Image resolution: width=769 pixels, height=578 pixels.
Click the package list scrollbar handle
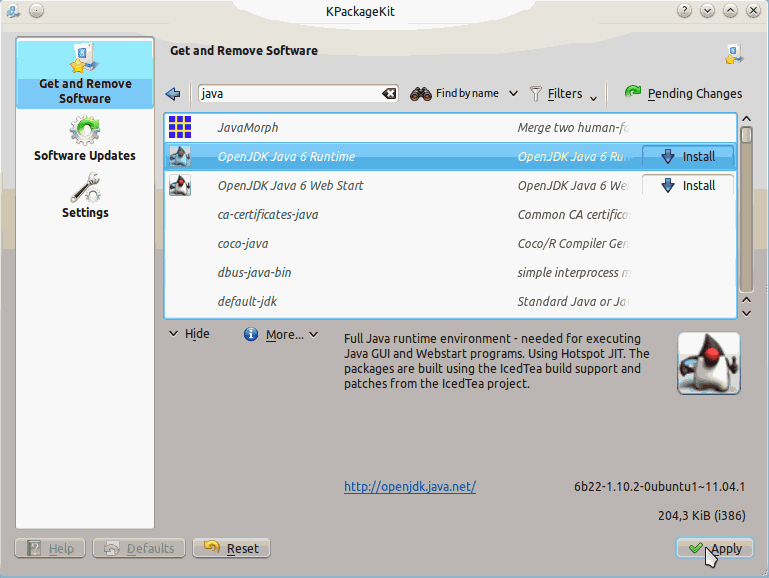(x=746, y=135)
